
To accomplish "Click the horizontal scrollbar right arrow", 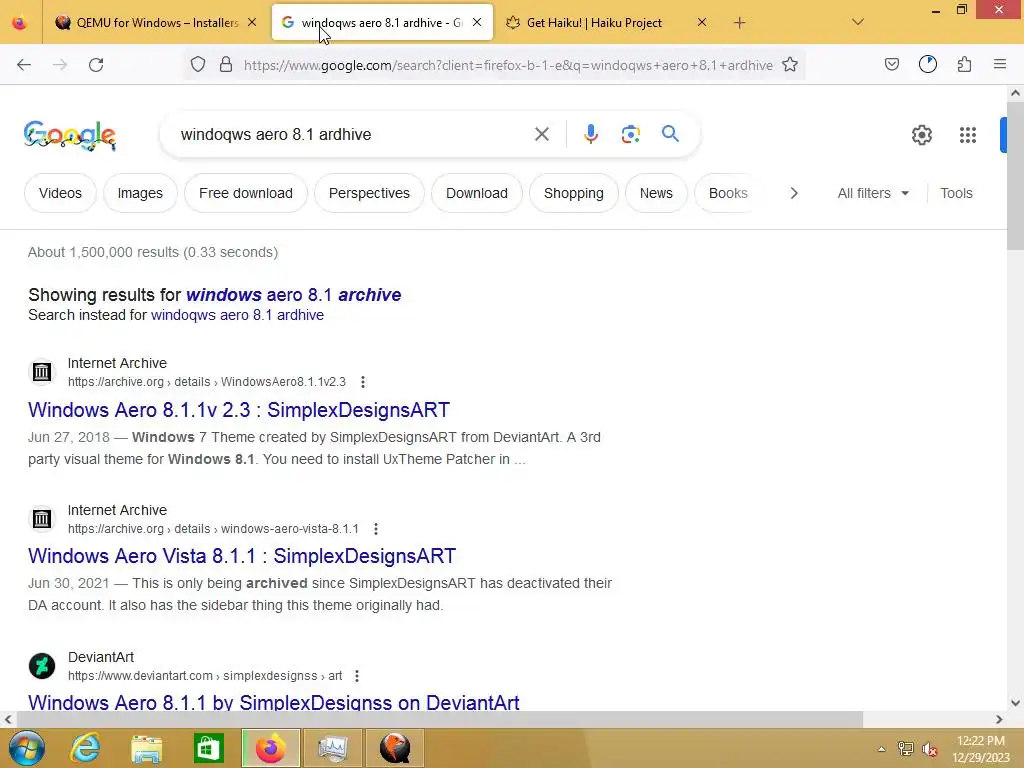I will 999,720.
